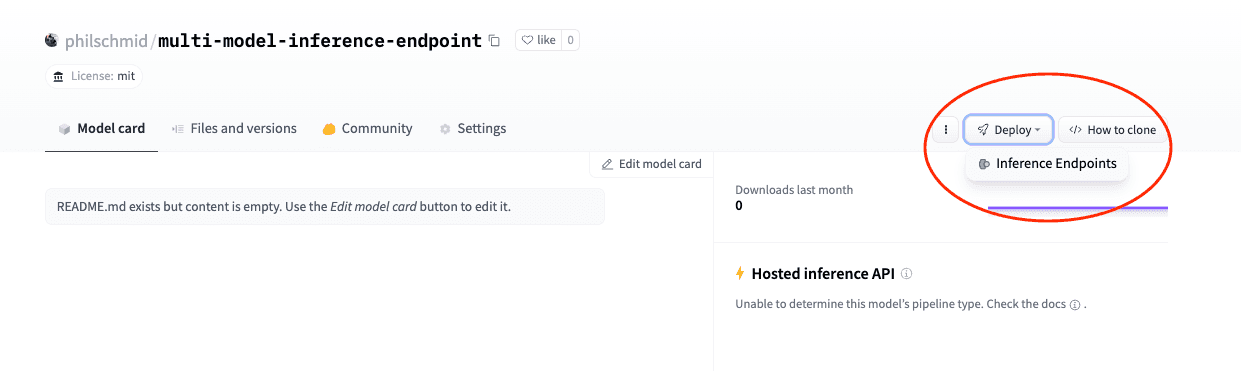1241x371 pixels.
Task: Select Inference Endpoints from the Deploy menu
Action: click(x=1047, y=164)
